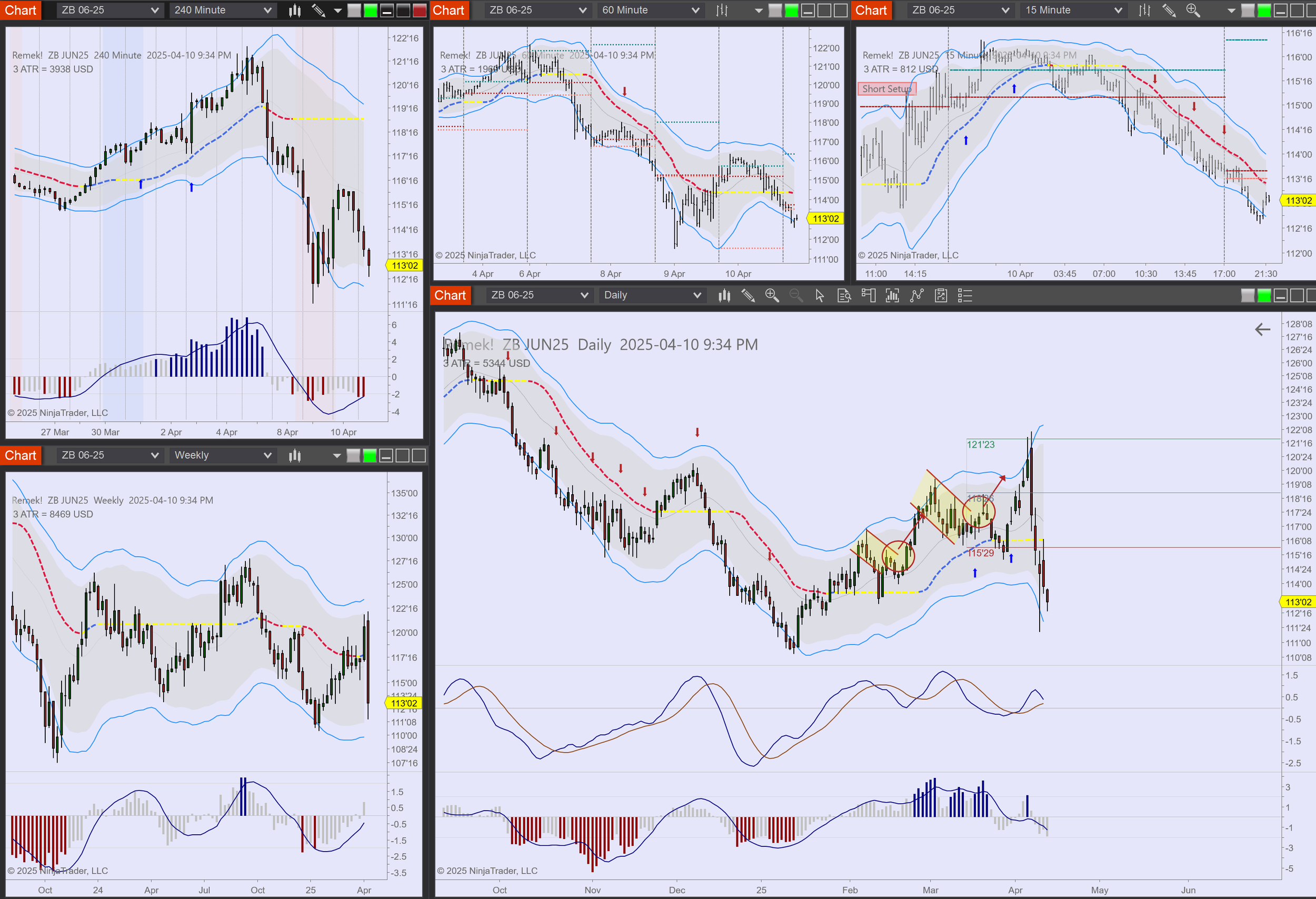The width and height of the screenshot is (1316, 899).
Task: Click the Short Setup label on 15 Minute chart
Action: pos(887,89)
